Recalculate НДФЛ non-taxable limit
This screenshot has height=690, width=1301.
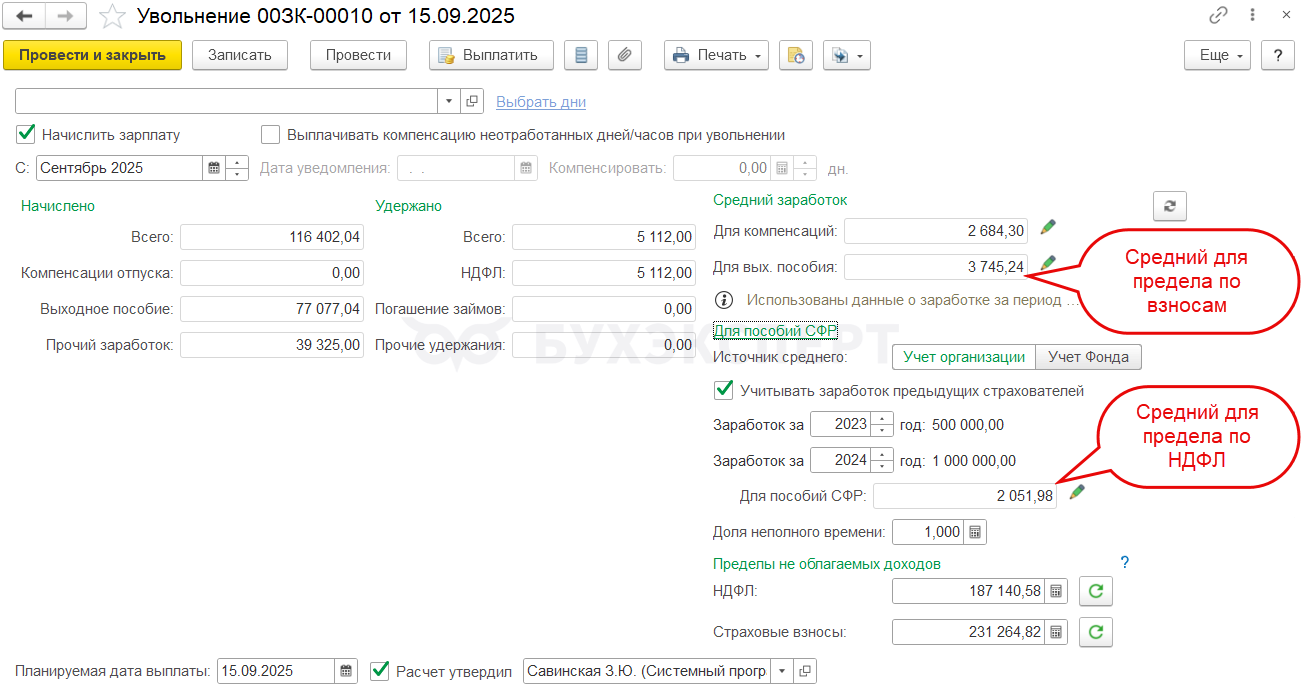coord(1096,591)
